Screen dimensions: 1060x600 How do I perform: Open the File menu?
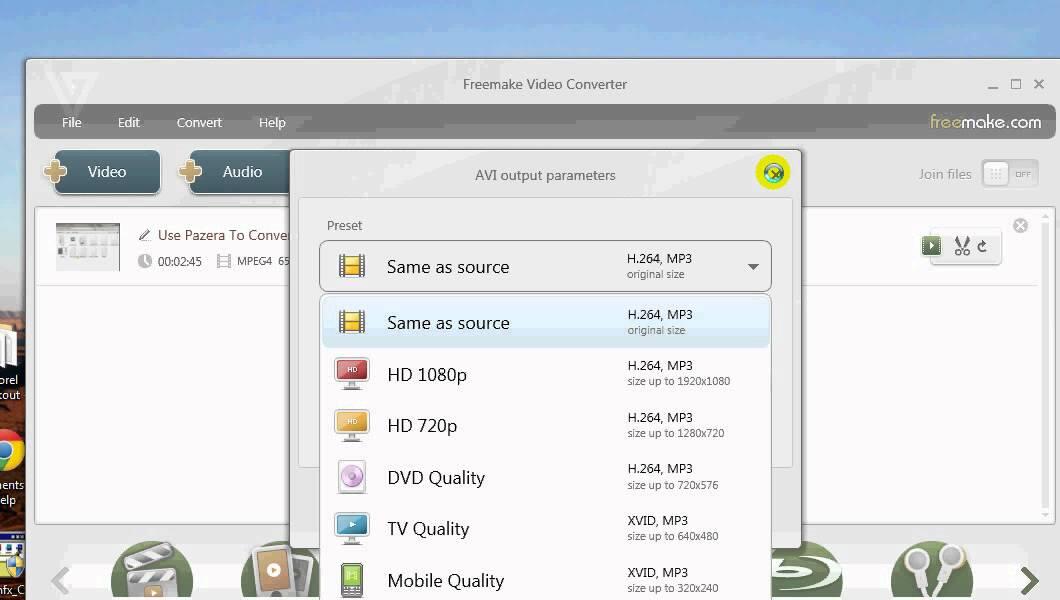click(x=72, y=122)
